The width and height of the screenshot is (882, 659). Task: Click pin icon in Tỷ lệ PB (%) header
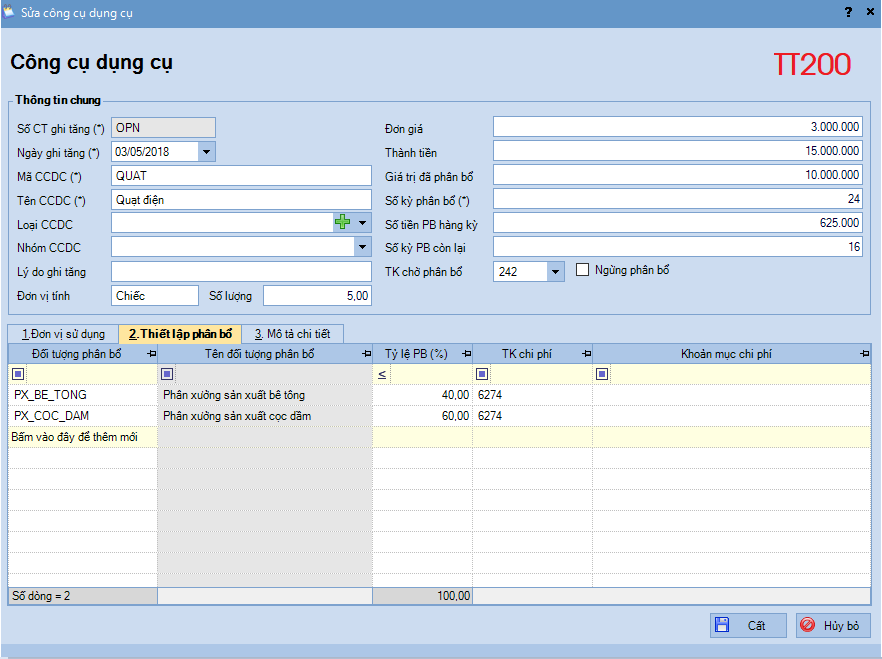pos(466,354)
